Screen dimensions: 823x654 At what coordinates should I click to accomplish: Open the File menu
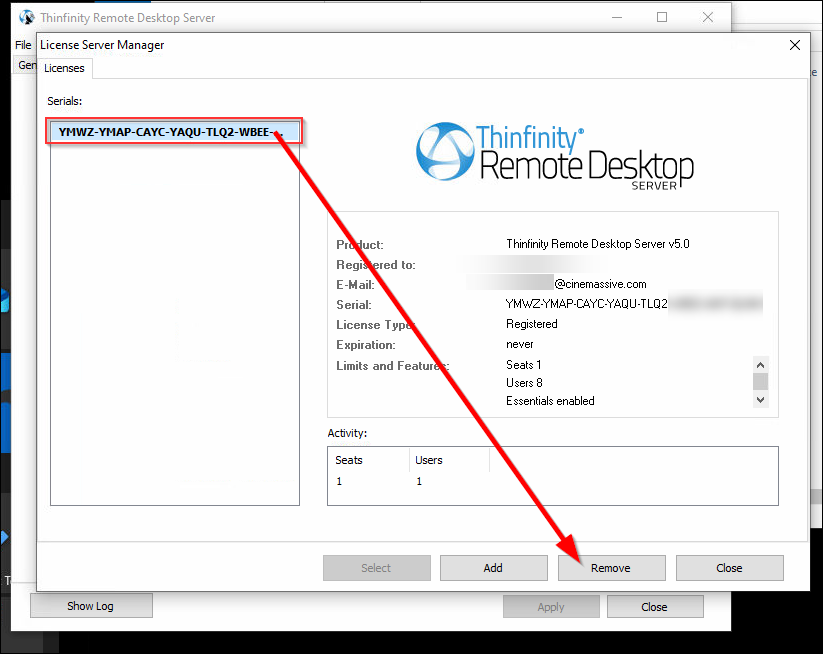(24, 45)
